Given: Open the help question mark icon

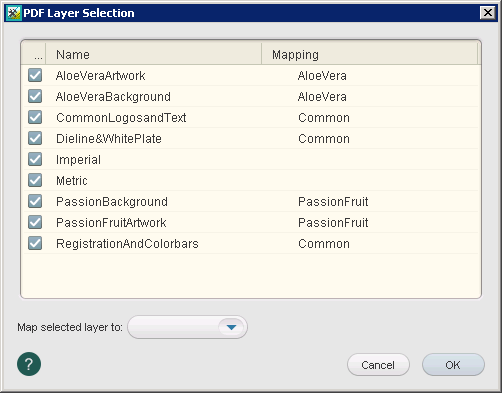Looking at the screenshot, I should click(29, 364).
